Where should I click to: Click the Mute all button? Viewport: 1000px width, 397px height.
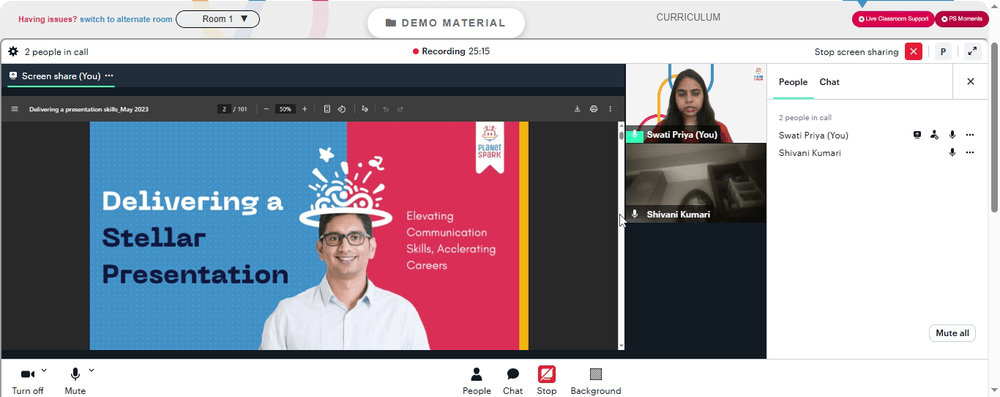[952, 333]
